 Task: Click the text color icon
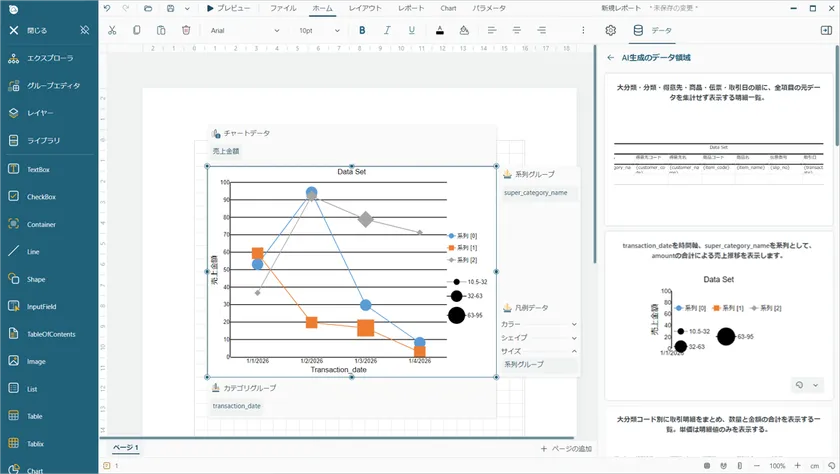(440, 31)
